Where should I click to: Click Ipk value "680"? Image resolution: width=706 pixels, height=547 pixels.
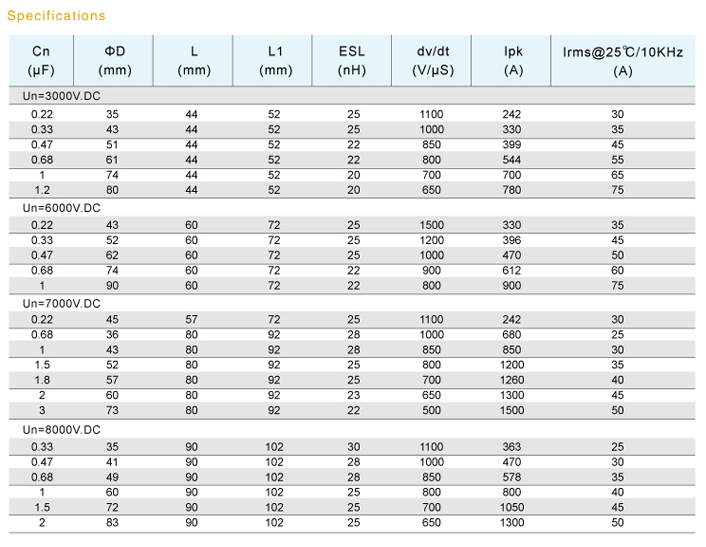[512, 335]
